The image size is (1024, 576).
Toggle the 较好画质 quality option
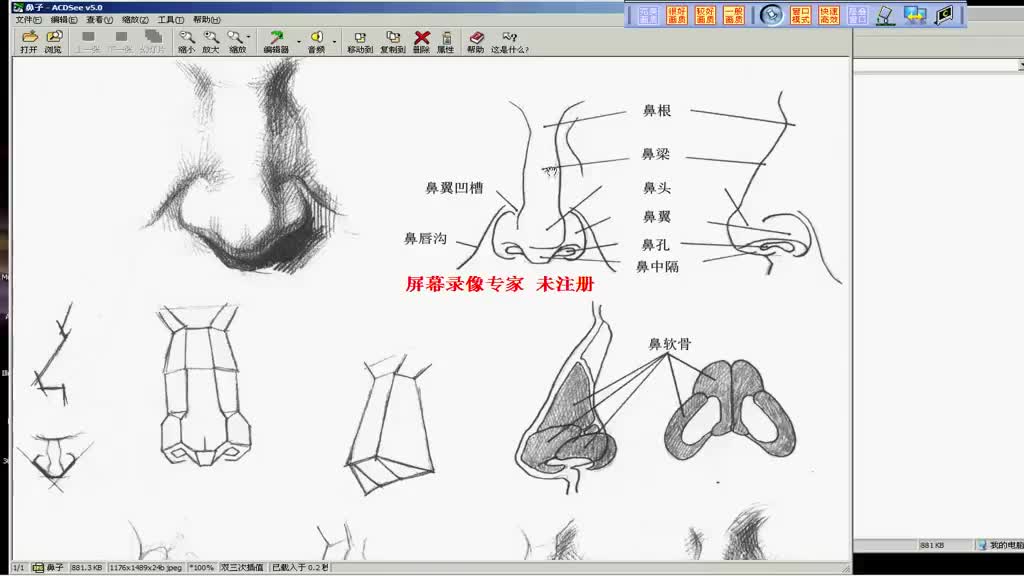pyautogui.click(x=706, y=15)
